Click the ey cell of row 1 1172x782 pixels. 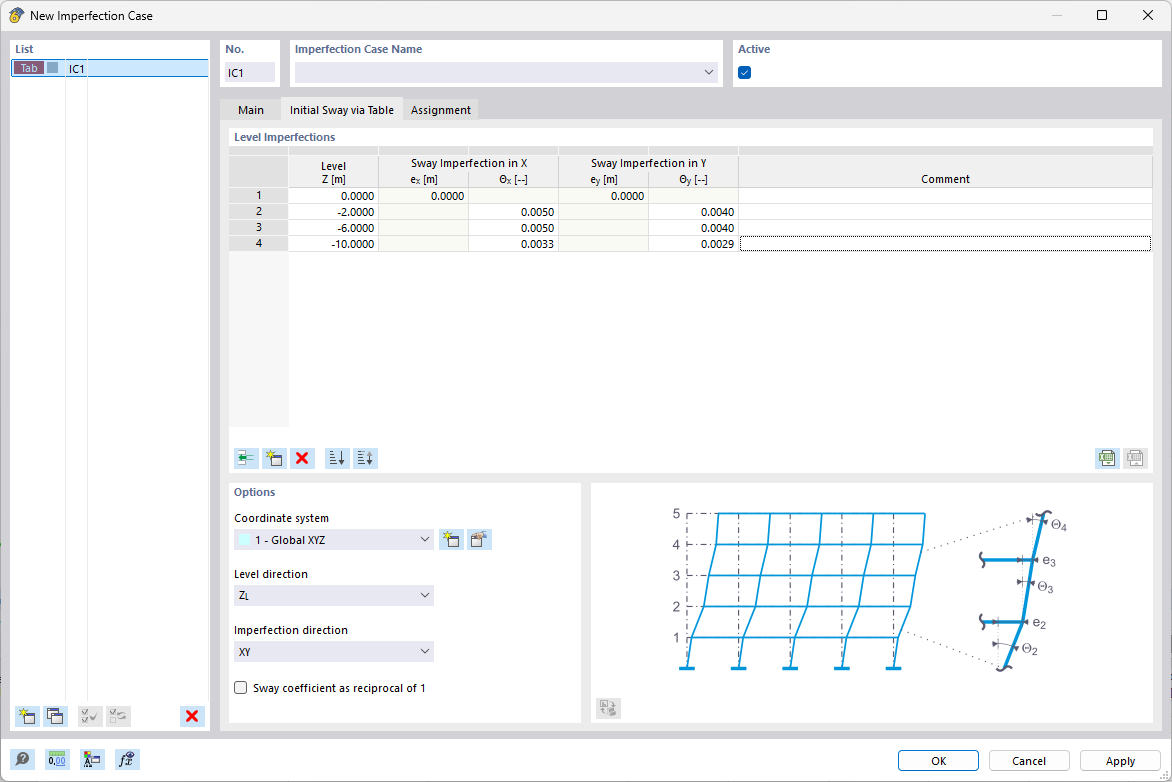pos(604,196)
